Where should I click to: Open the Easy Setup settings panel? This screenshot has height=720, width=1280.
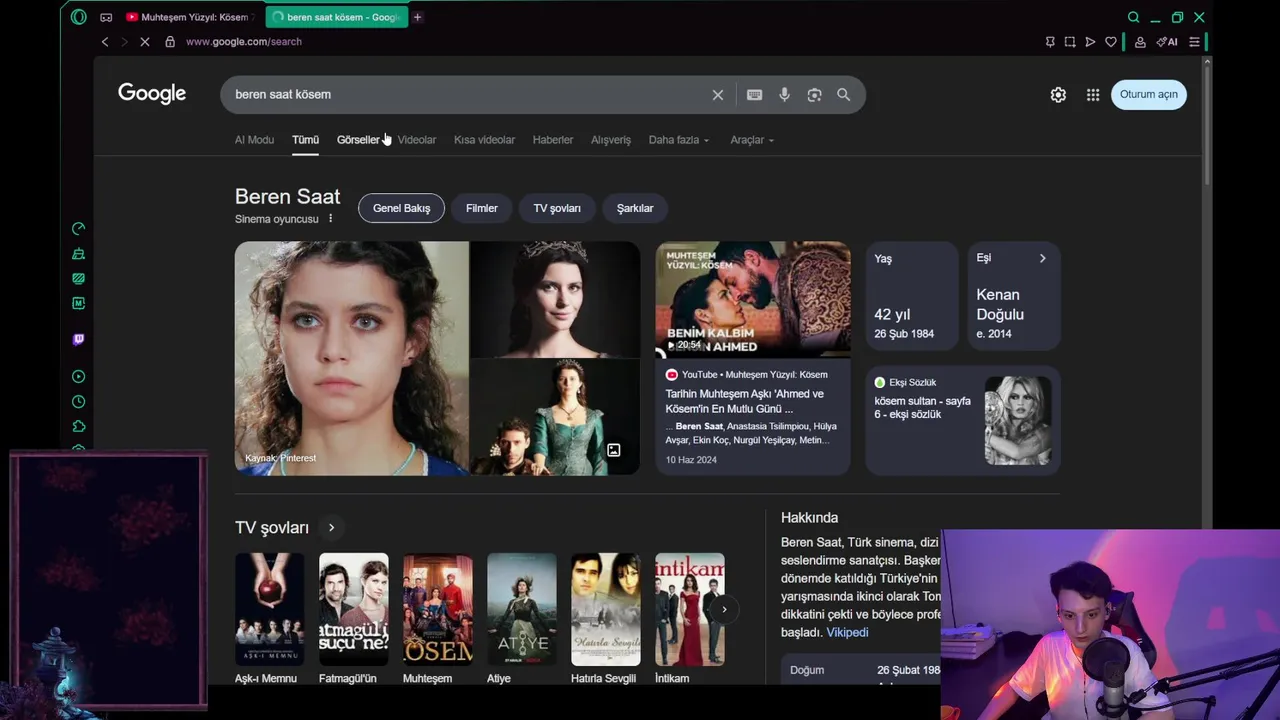[1194, 42]
